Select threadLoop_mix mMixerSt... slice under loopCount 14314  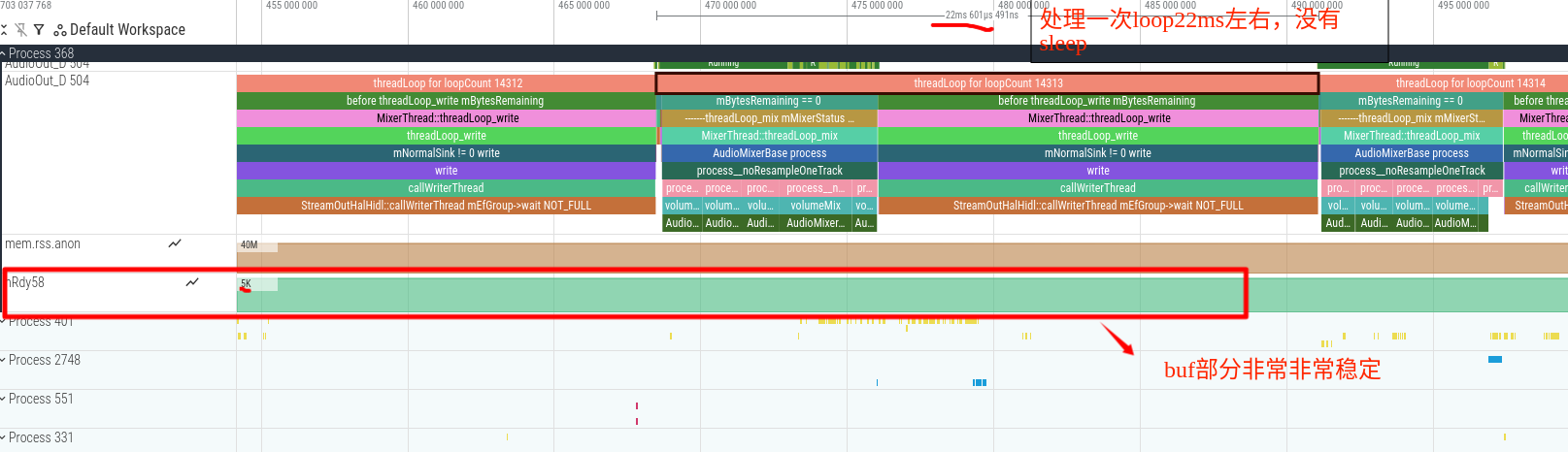coord(1411,118)
